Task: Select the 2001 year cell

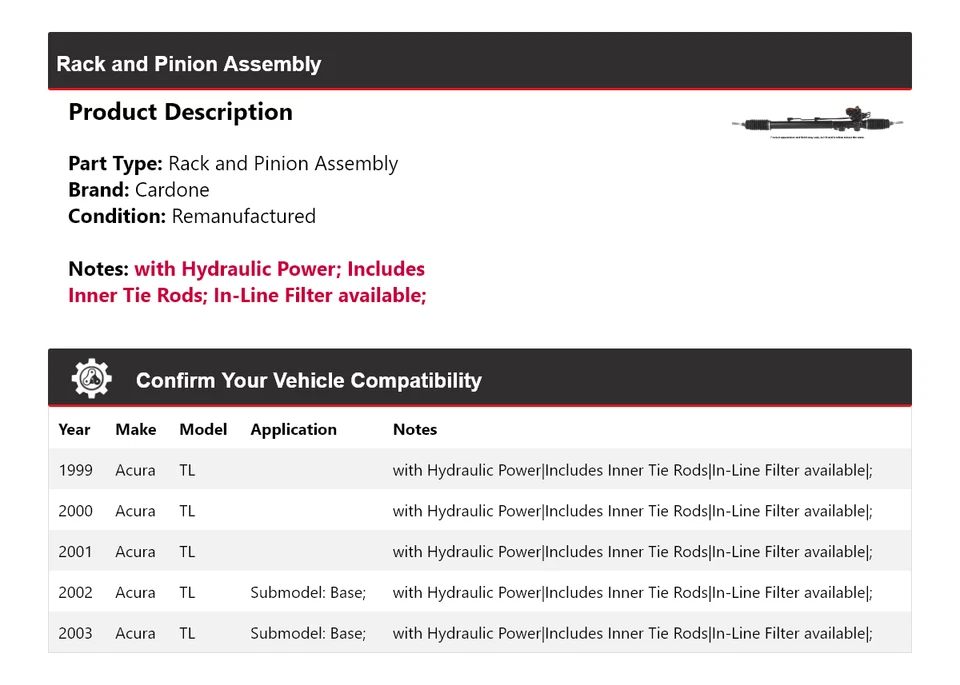Action: [75, 552]
